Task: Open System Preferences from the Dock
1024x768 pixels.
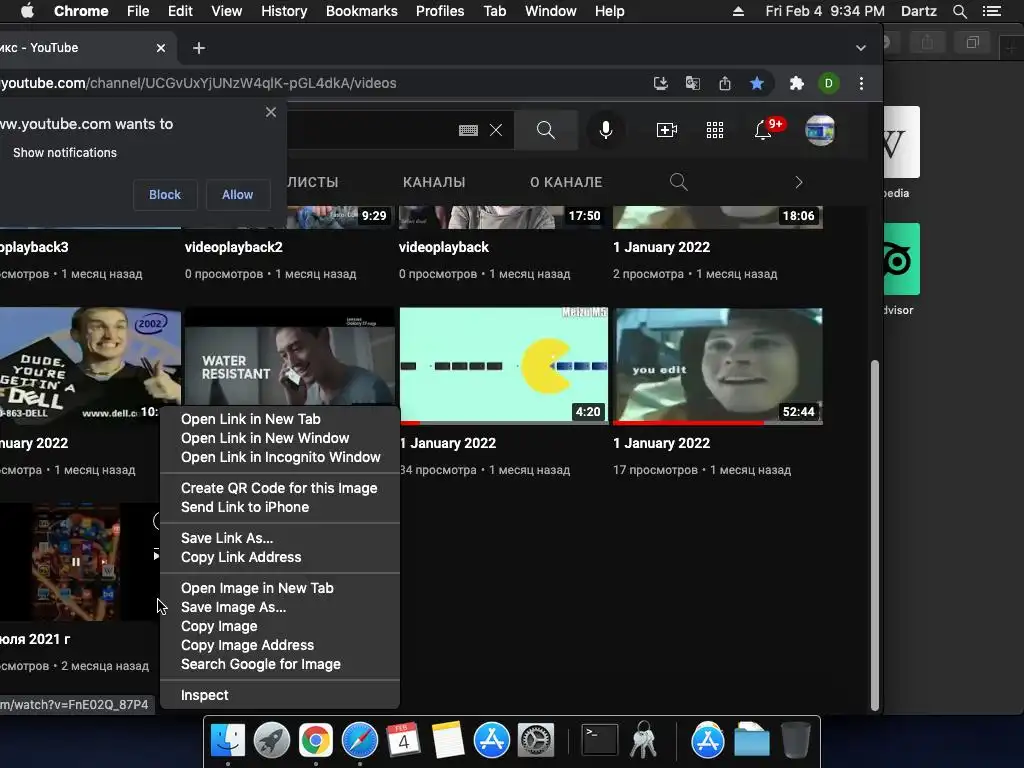Action: pos(536,741)
